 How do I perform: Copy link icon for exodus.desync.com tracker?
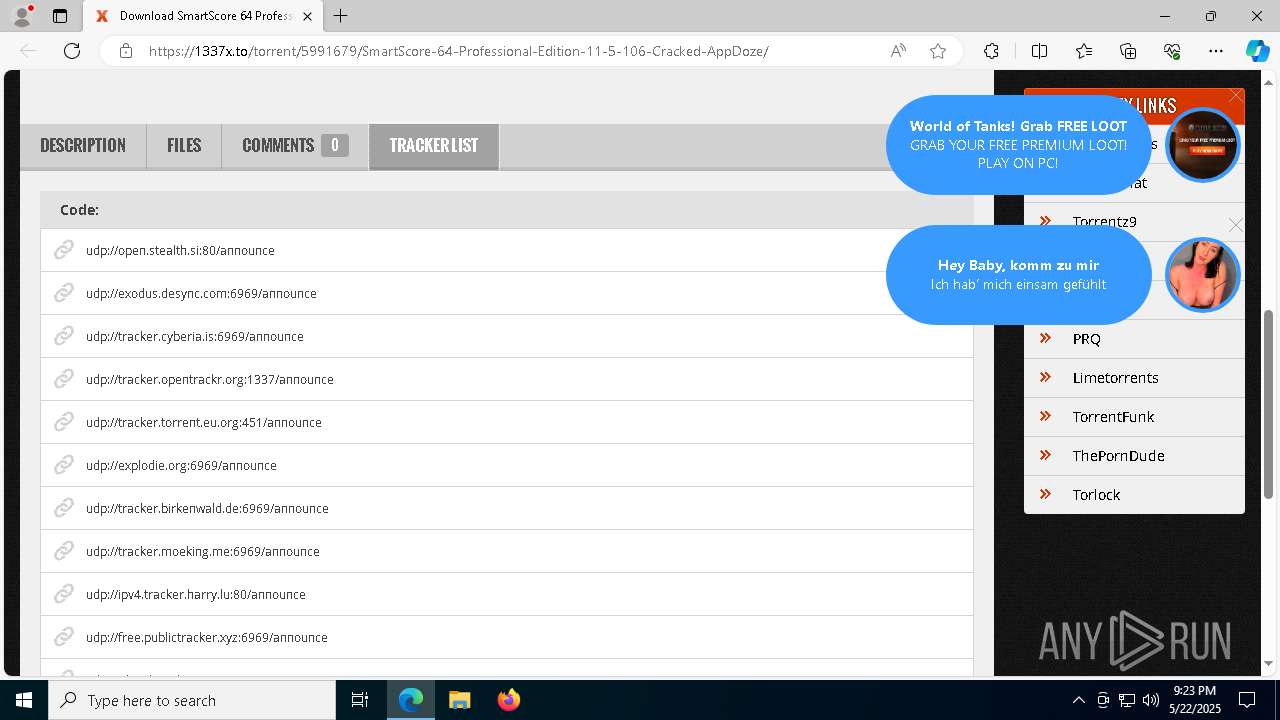pyautogui.click(x=64, y=293)
